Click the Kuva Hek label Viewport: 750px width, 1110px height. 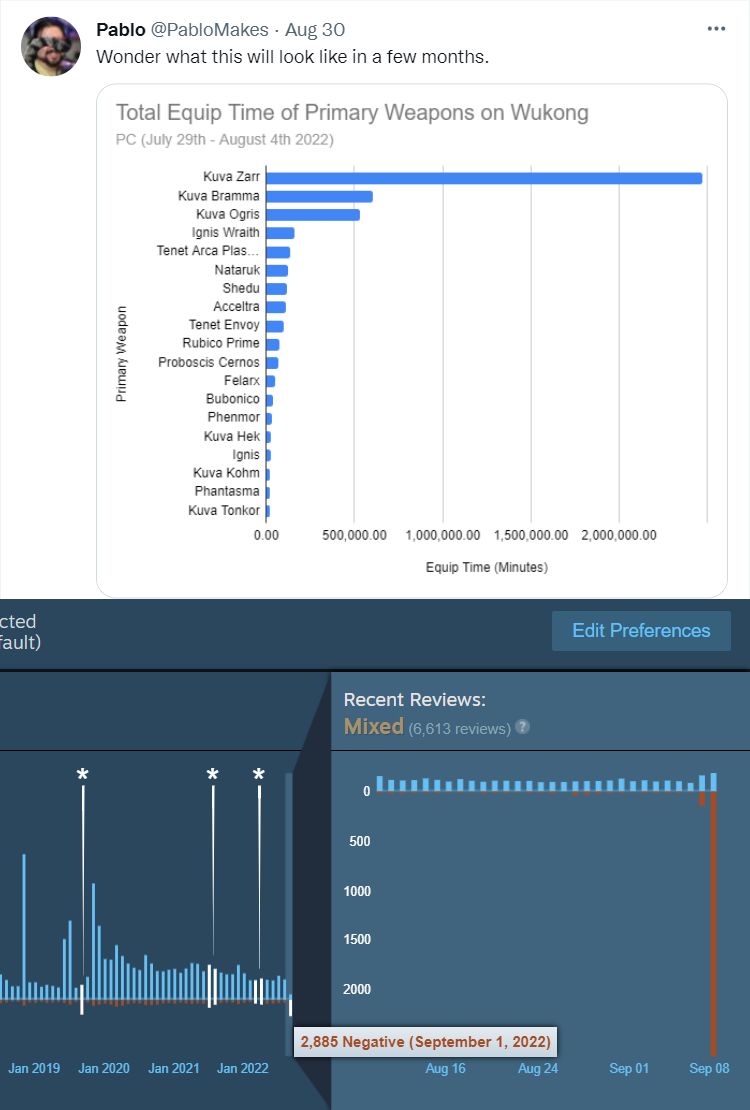click(x=232, y=436)
